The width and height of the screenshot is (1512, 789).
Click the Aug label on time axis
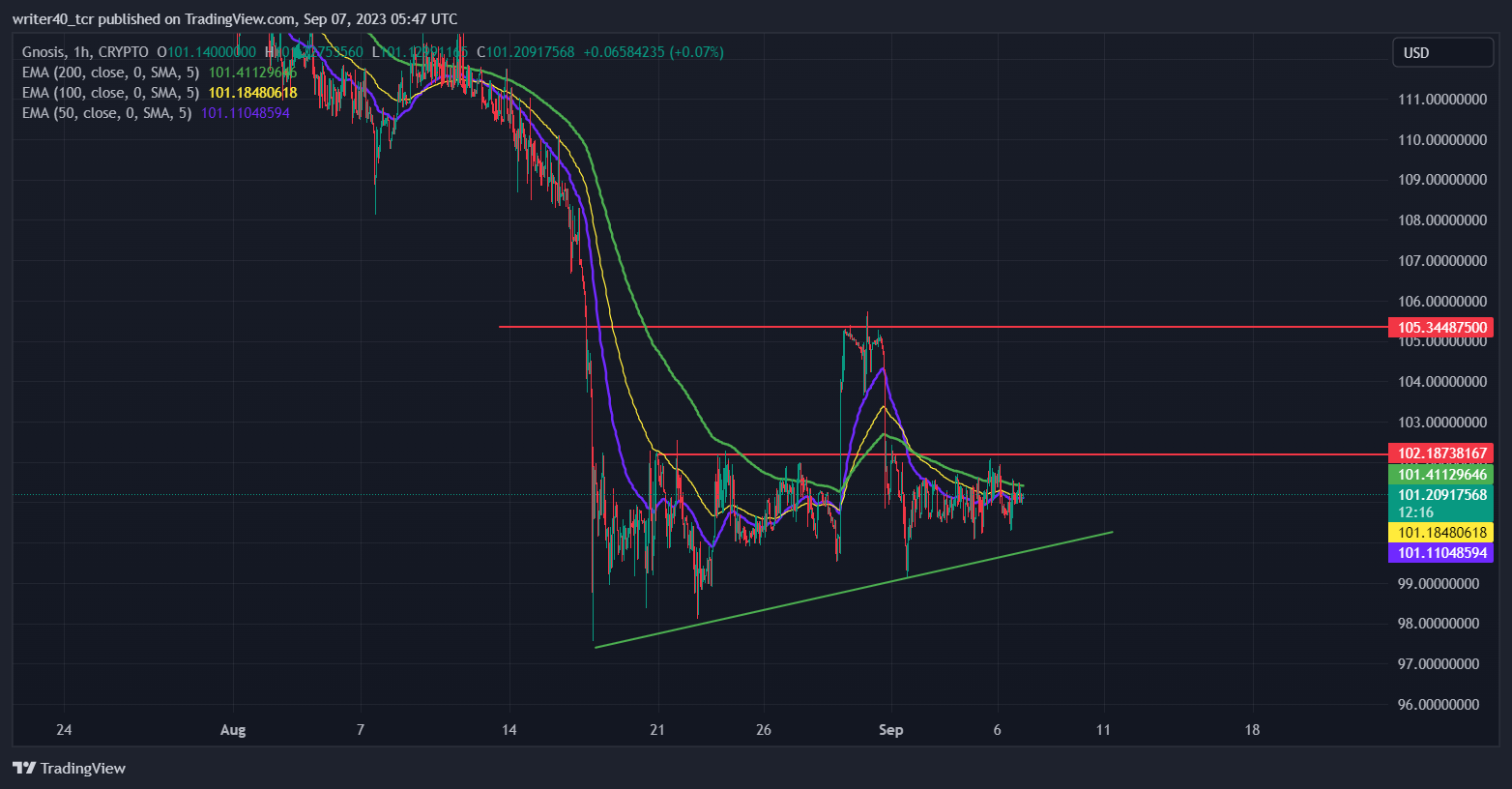(233, 730)
